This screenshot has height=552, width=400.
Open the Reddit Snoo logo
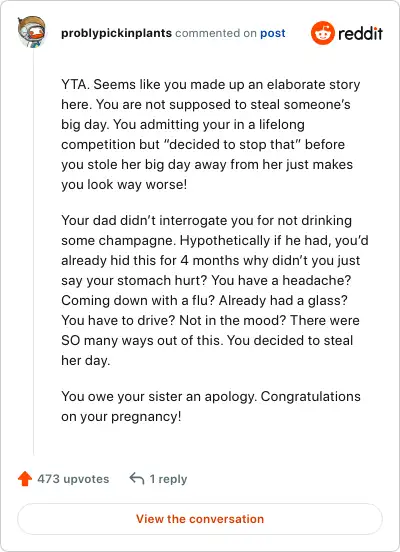(x=323, y=33)
